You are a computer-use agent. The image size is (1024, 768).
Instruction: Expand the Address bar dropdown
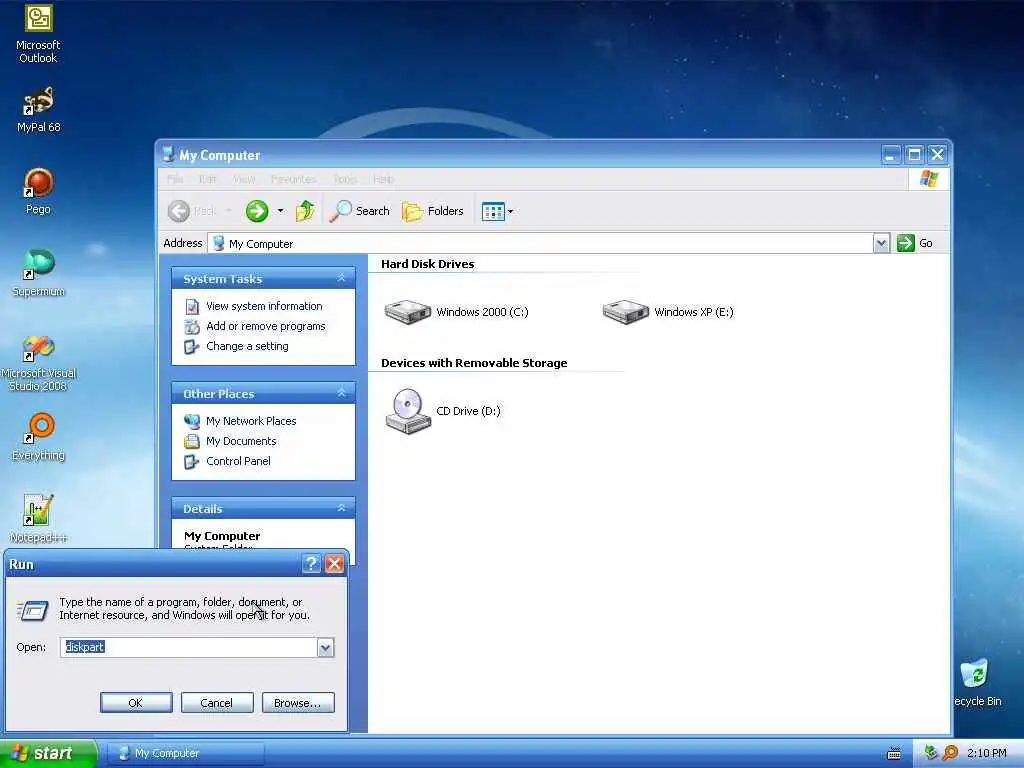point(881,244)
